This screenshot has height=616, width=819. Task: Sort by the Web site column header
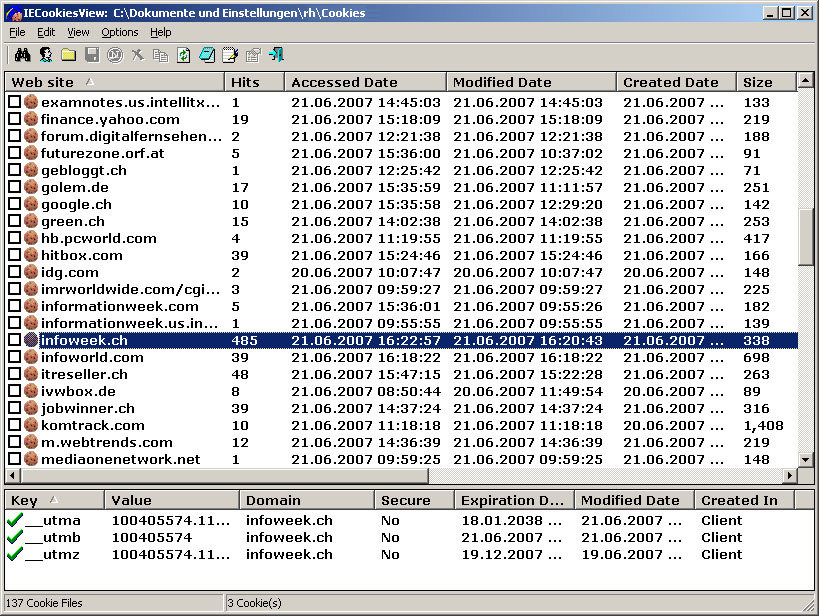(115, 82)
